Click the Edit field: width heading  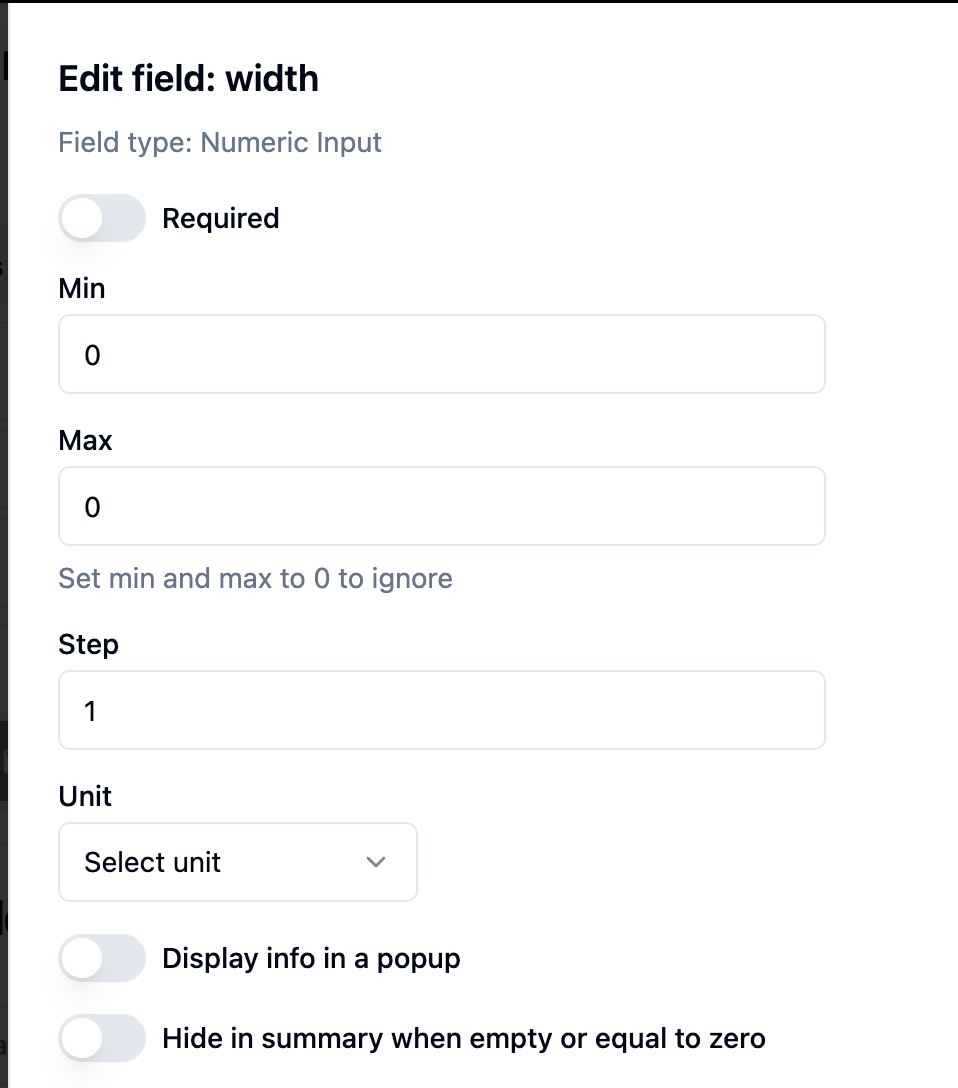[x=188, y=78]
